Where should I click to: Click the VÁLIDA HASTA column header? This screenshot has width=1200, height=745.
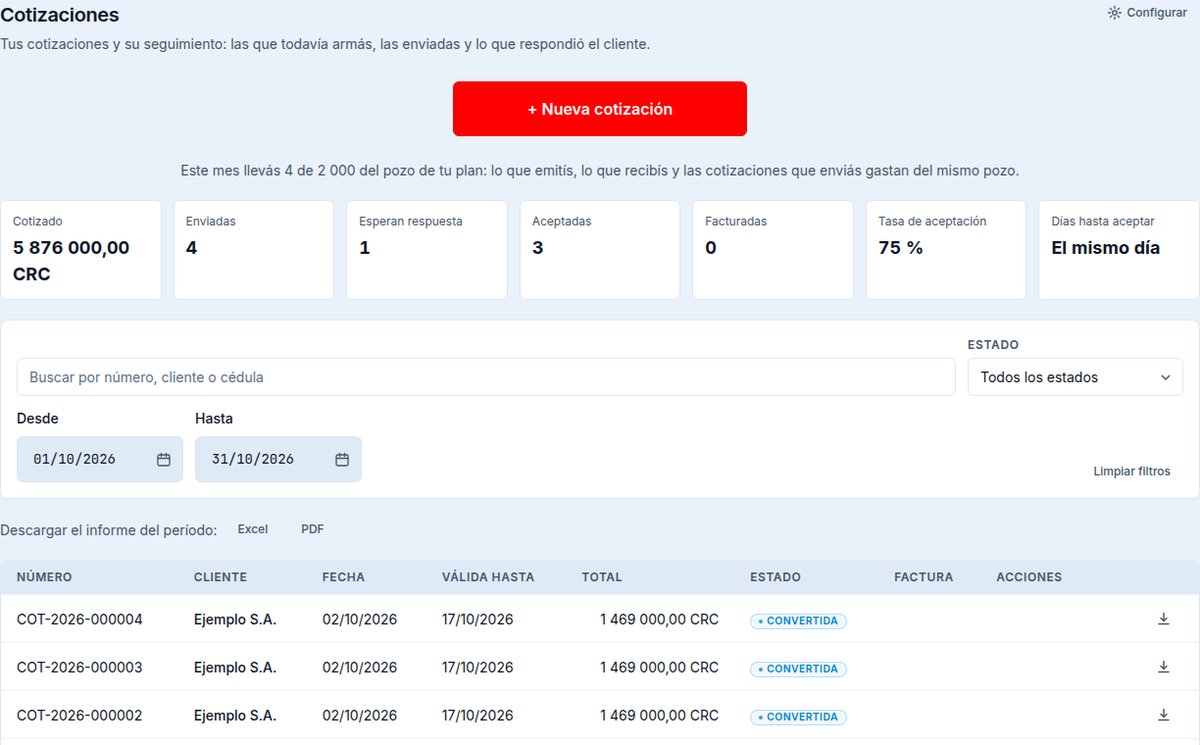488,577
